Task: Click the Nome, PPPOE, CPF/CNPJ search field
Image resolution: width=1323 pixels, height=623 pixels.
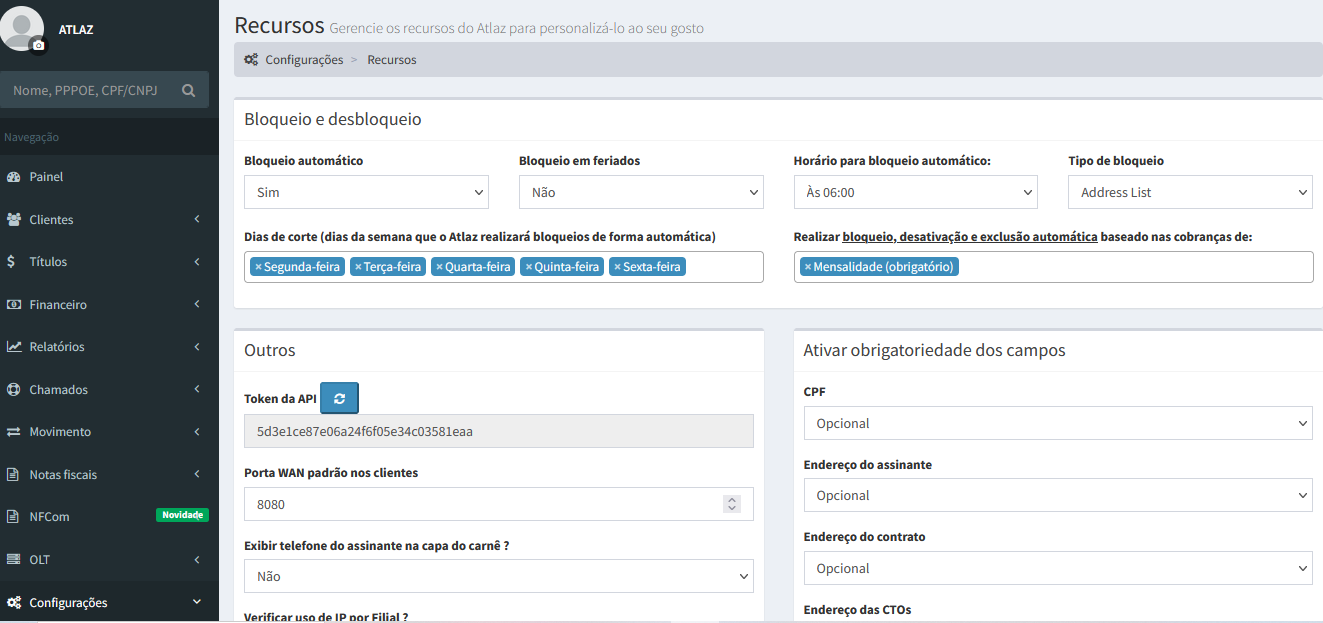Action: tap(92, 90)
